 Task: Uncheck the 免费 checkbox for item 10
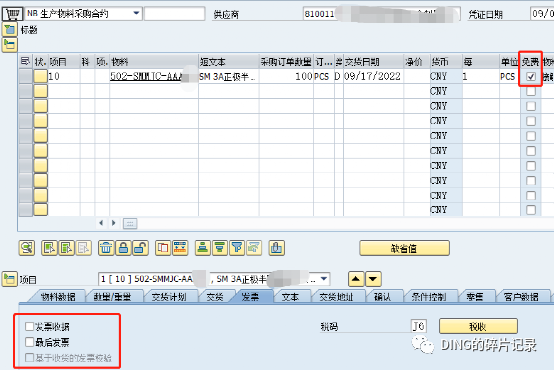tap(531, 76)
